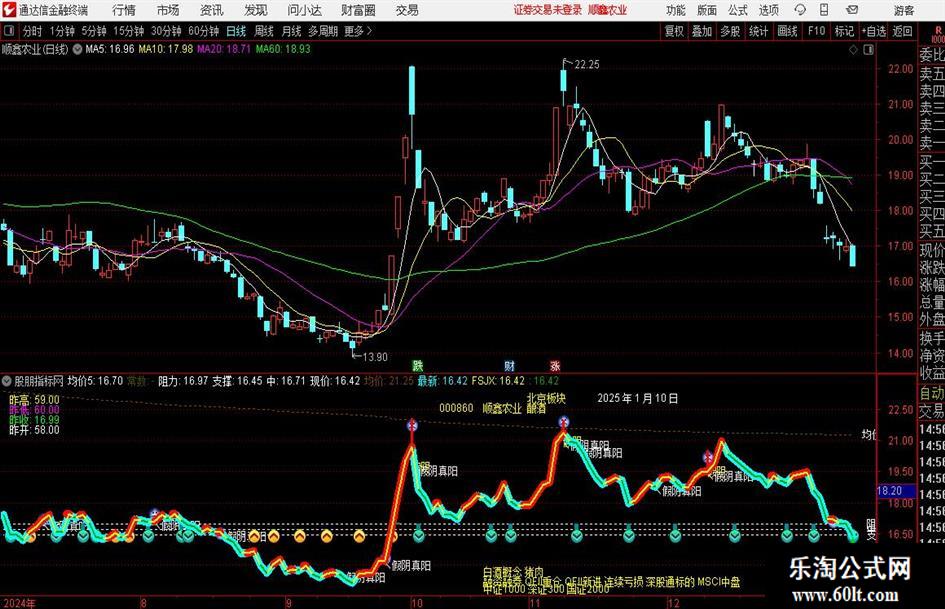Screen dimensions: 945x609
Task: Open the mail envelope icon
Action: pyautogui.click(x=852, y=10)
